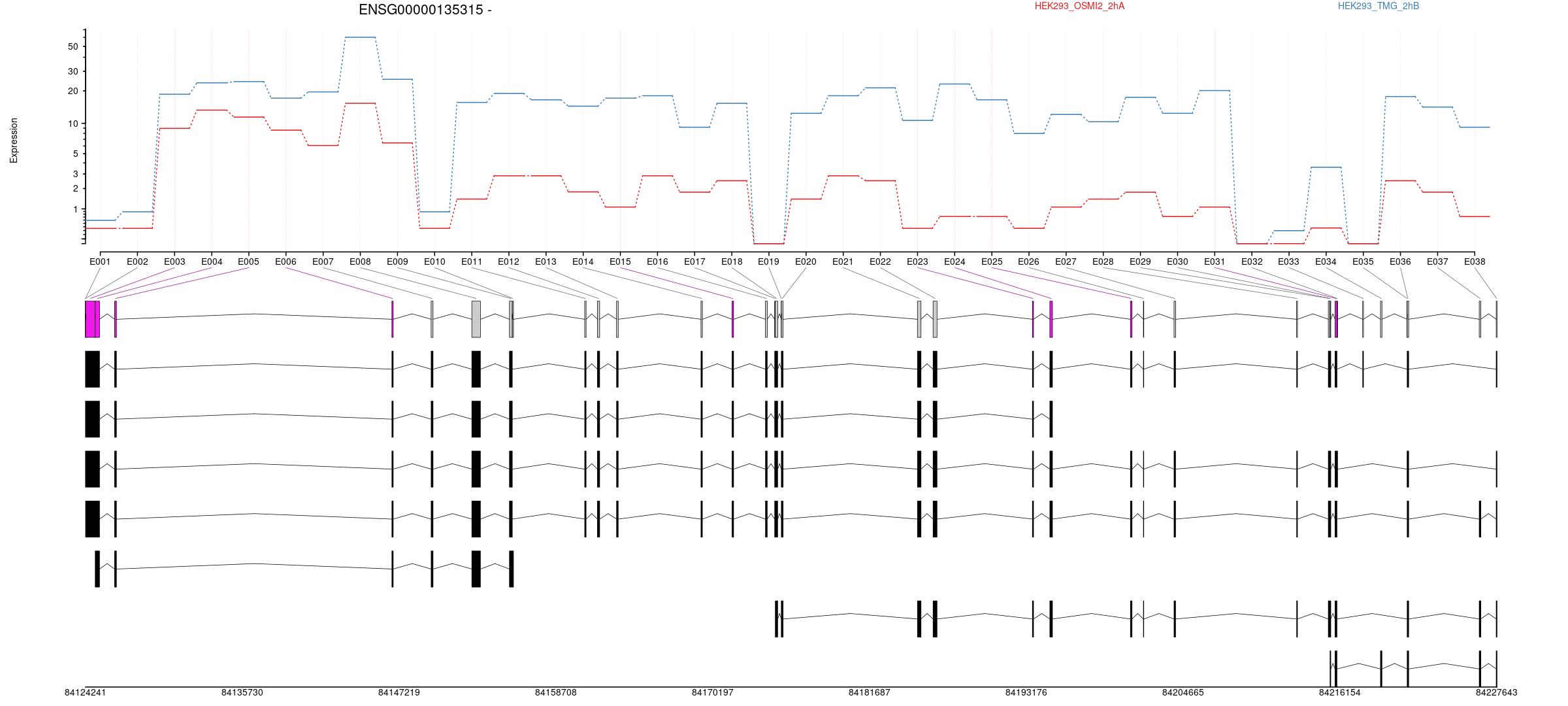Click exon label E010
1568x706 pixels.
pyautogui.click(x=434, y=261)
